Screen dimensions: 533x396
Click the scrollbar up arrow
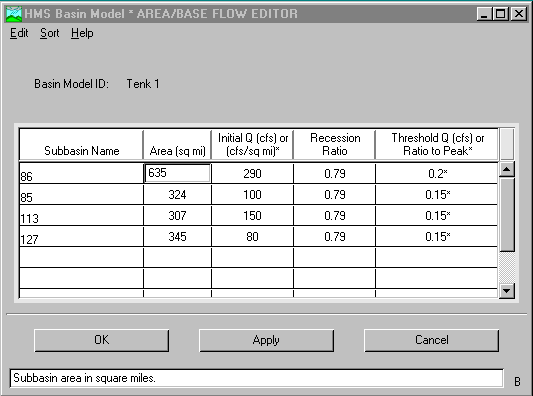[x=506, y=169]
